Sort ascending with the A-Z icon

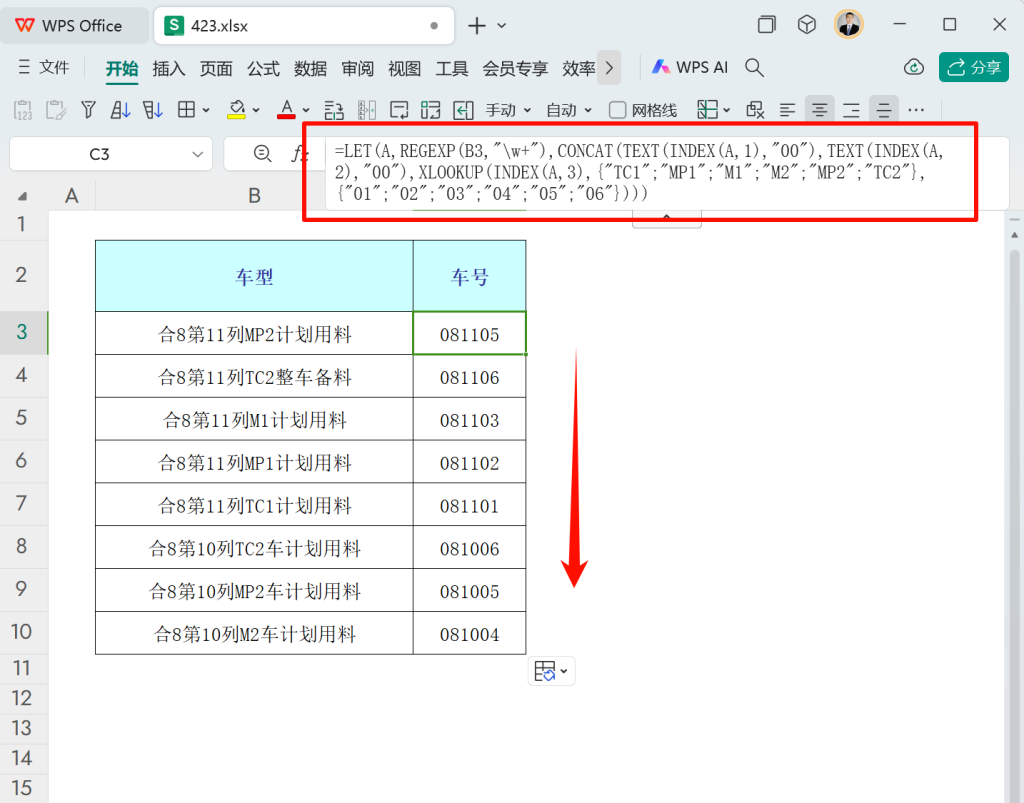[x=120, y=110]
